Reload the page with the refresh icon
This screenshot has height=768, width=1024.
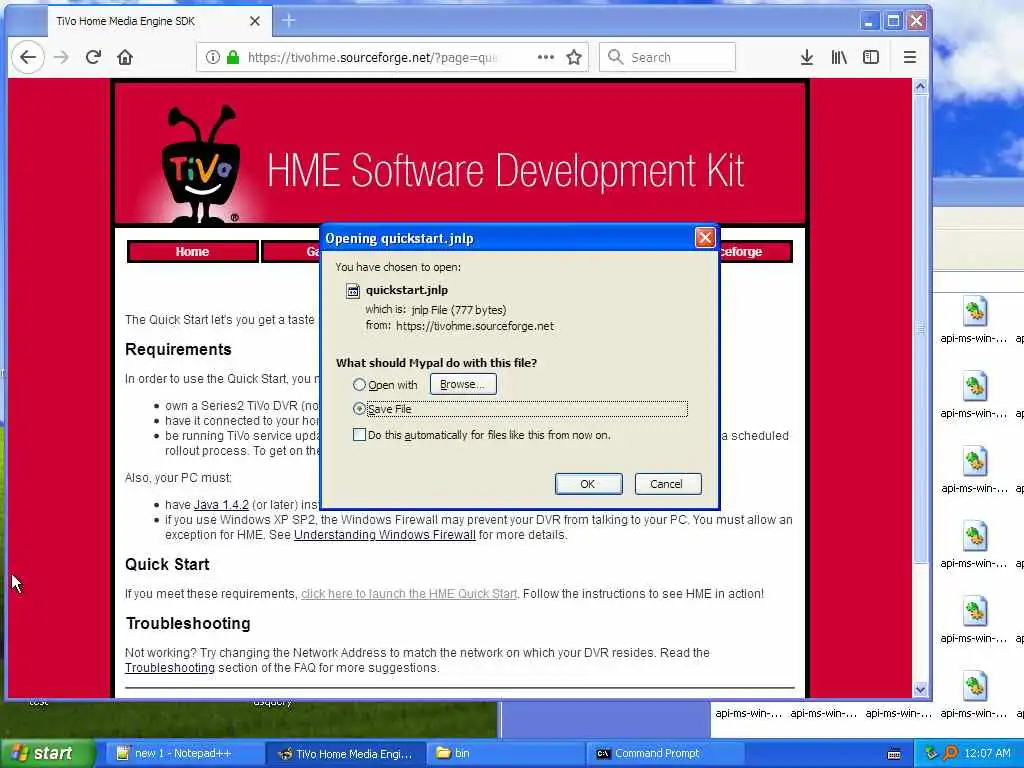coord(93,57)
